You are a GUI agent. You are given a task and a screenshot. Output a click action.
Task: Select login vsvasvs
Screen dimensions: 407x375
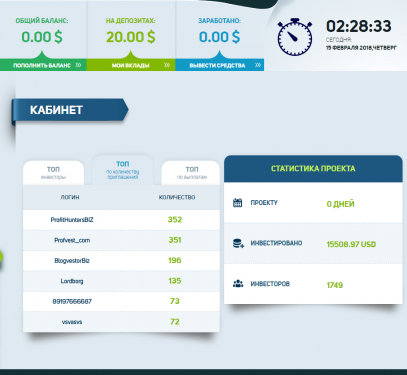tap(72, 322)
